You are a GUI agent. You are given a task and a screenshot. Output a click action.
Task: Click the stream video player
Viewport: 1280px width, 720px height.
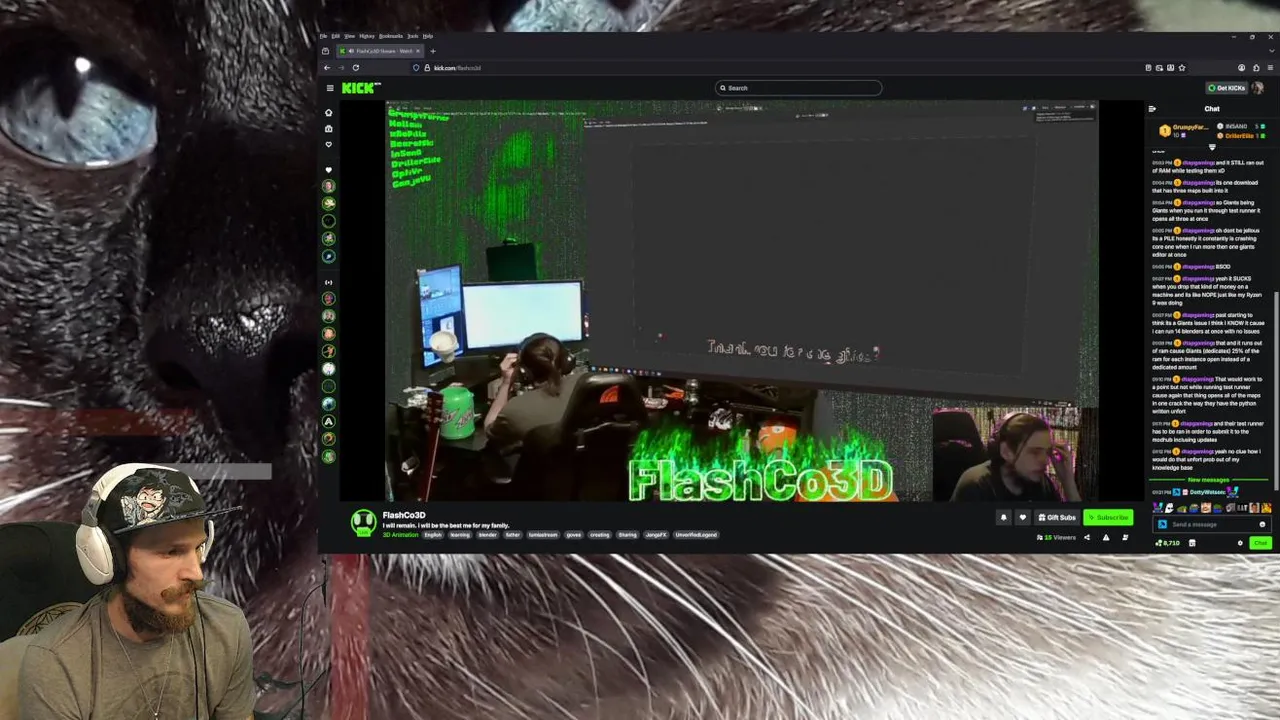742,300
